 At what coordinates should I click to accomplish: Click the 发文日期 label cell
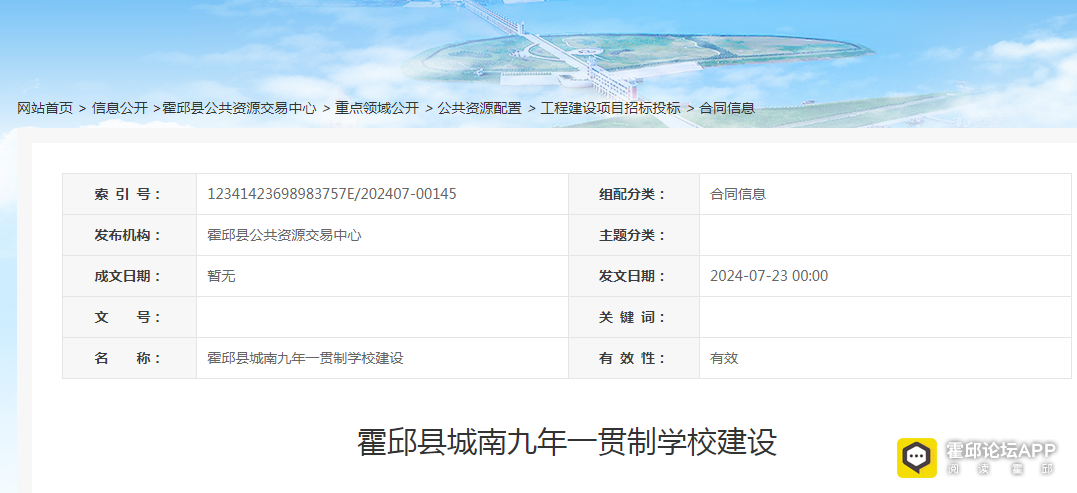(x=634, y=276)
